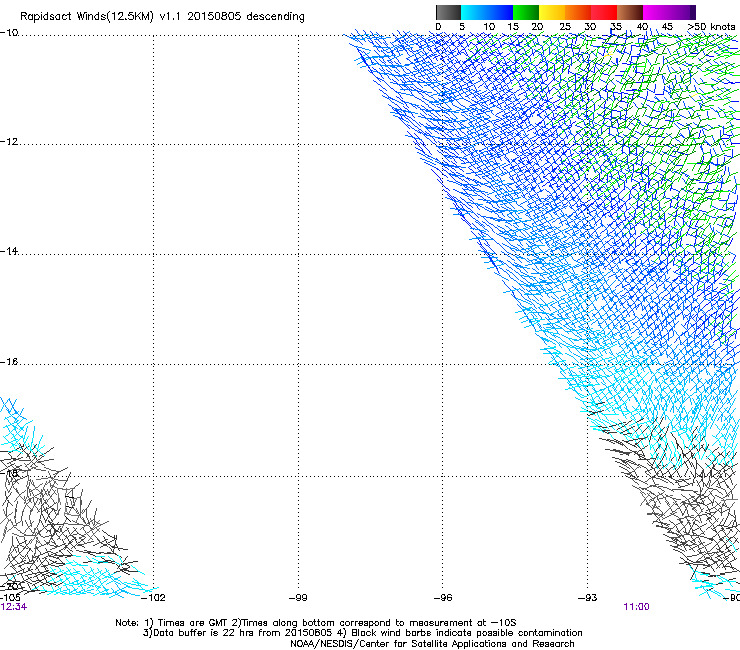Screen dimensions: 740x650
Task: Click the "Data buffer is 22 hrs" note line
Action: click(362, 633)
